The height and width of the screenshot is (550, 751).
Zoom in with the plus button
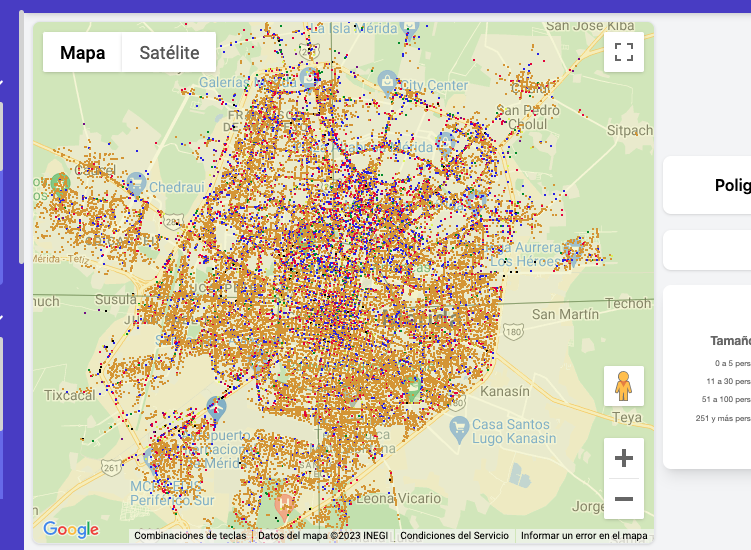(x=624, y=459)
